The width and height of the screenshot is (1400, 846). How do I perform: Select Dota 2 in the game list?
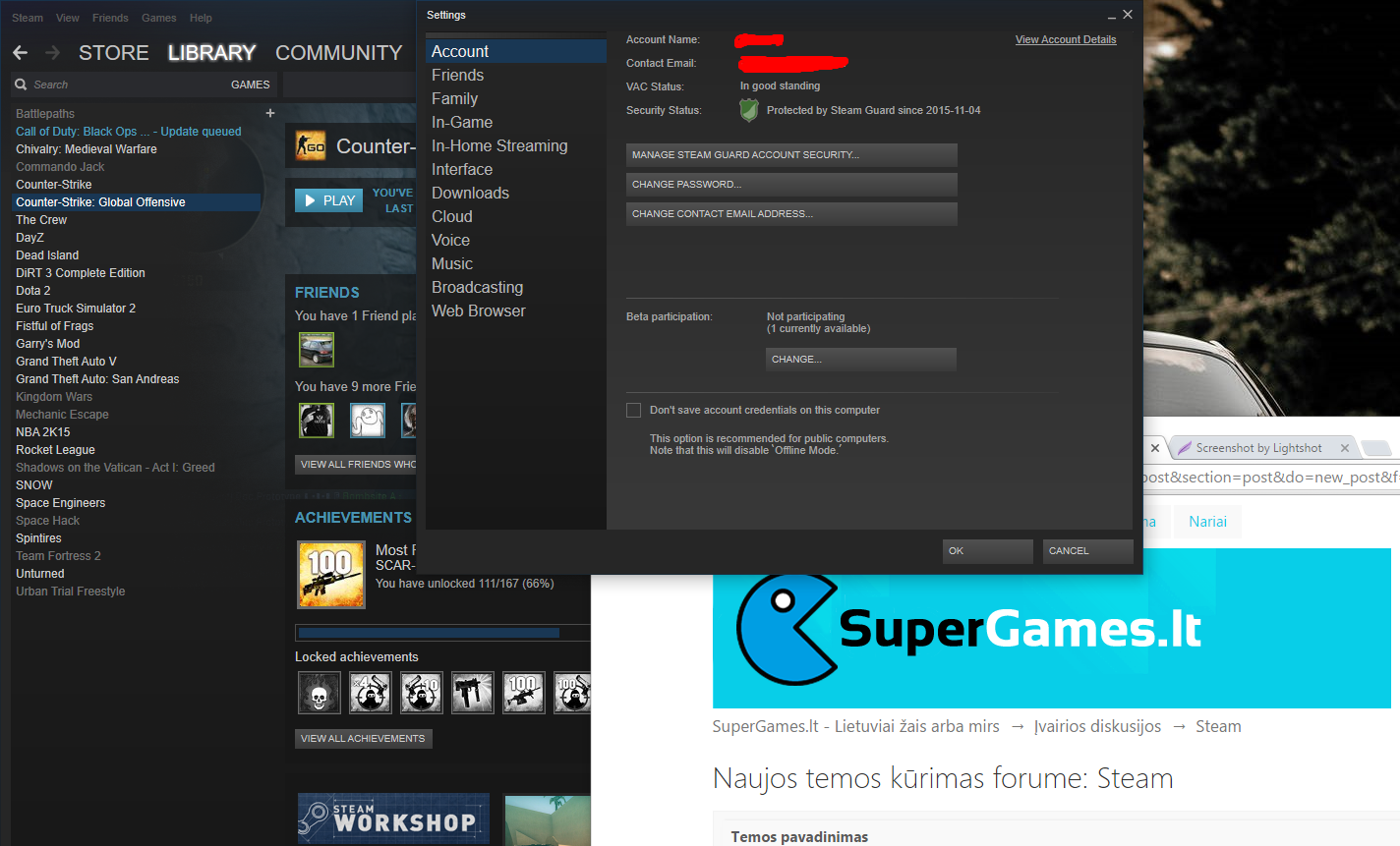click(33, 291)
